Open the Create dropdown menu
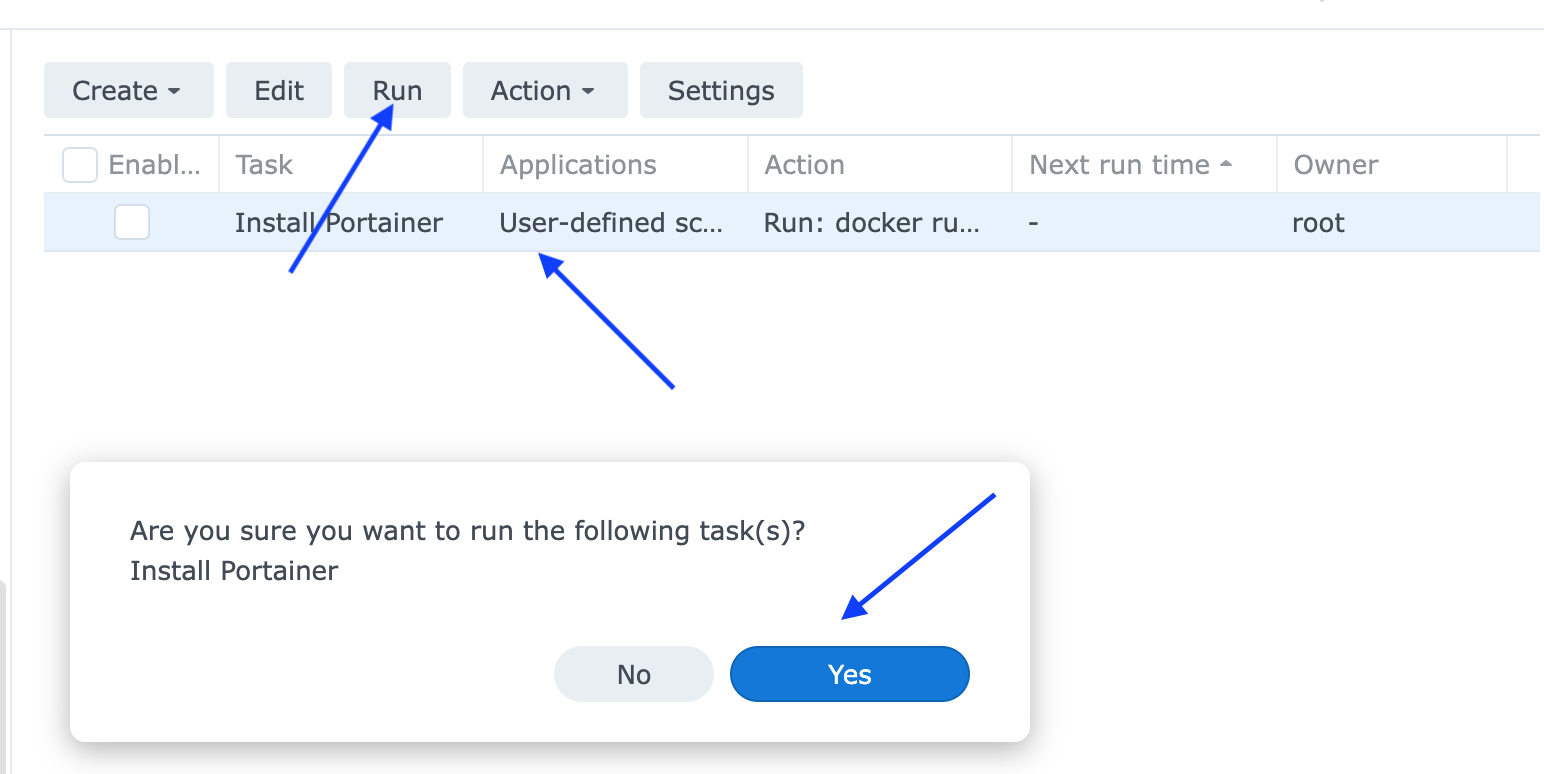This screenshot has height=774, width=1544. coord(128,90)
